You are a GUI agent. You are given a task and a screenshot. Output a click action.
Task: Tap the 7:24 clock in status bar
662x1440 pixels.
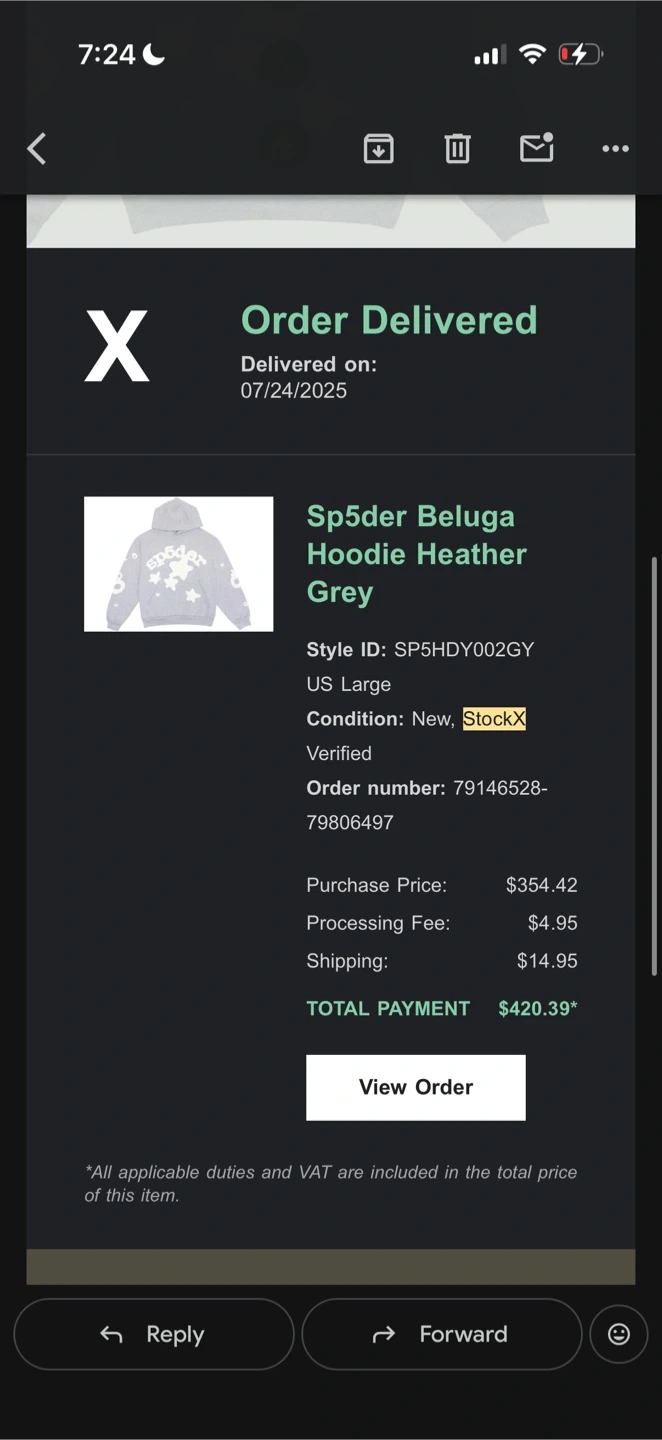click(x=107, y=54)
